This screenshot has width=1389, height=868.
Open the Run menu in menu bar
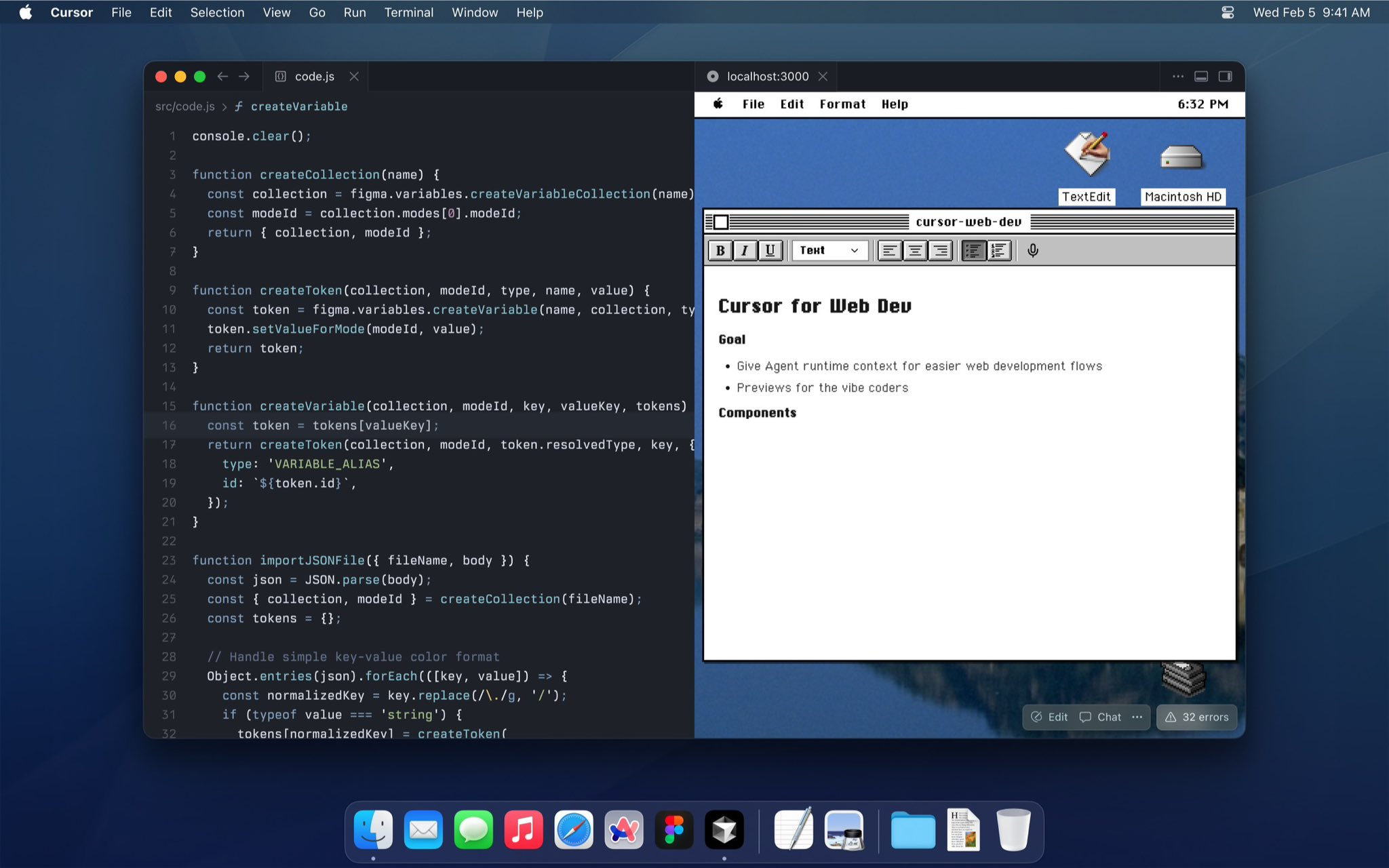354,12
